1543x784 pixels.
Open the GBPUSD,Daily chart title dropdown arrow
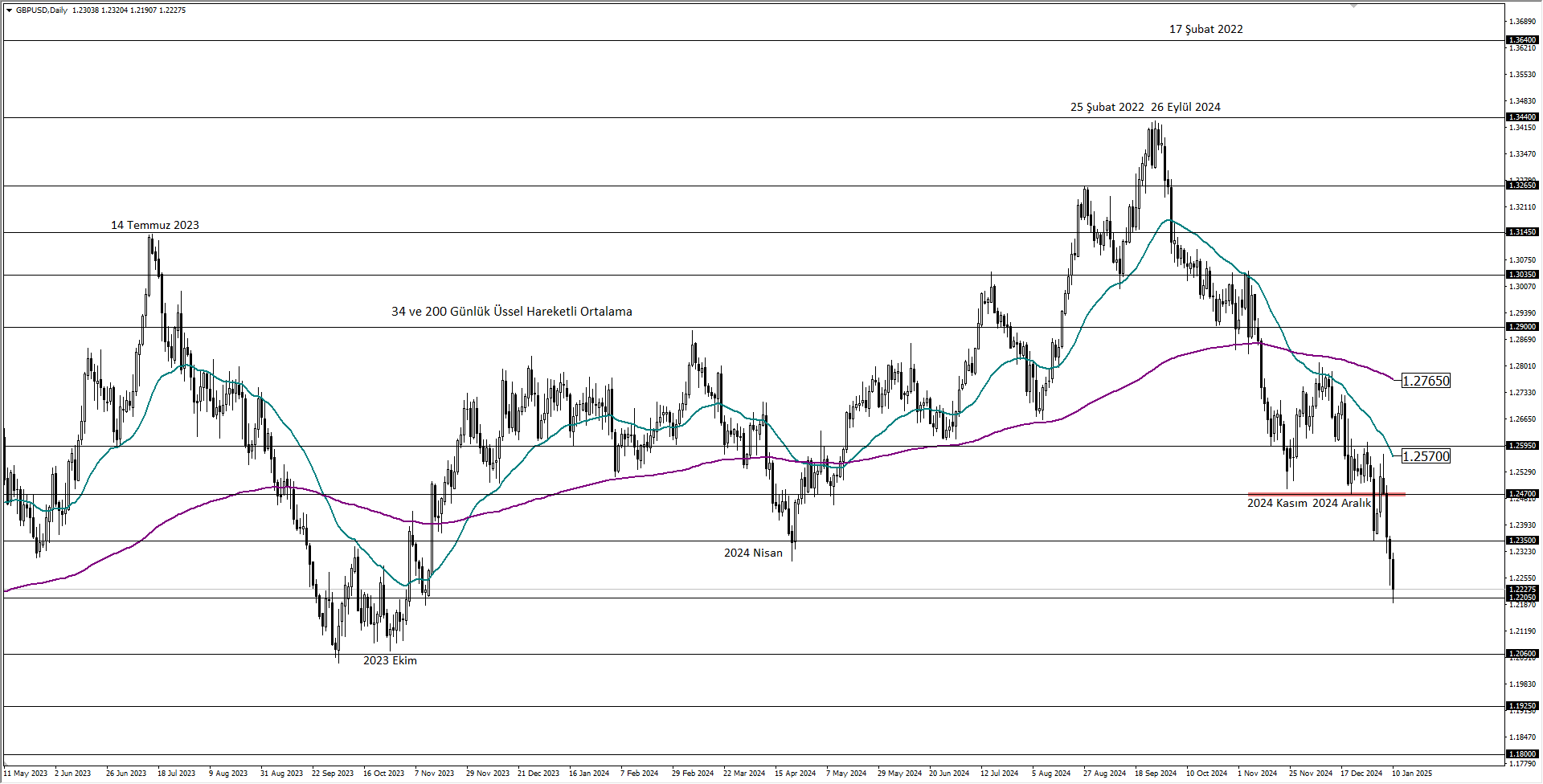9,10
